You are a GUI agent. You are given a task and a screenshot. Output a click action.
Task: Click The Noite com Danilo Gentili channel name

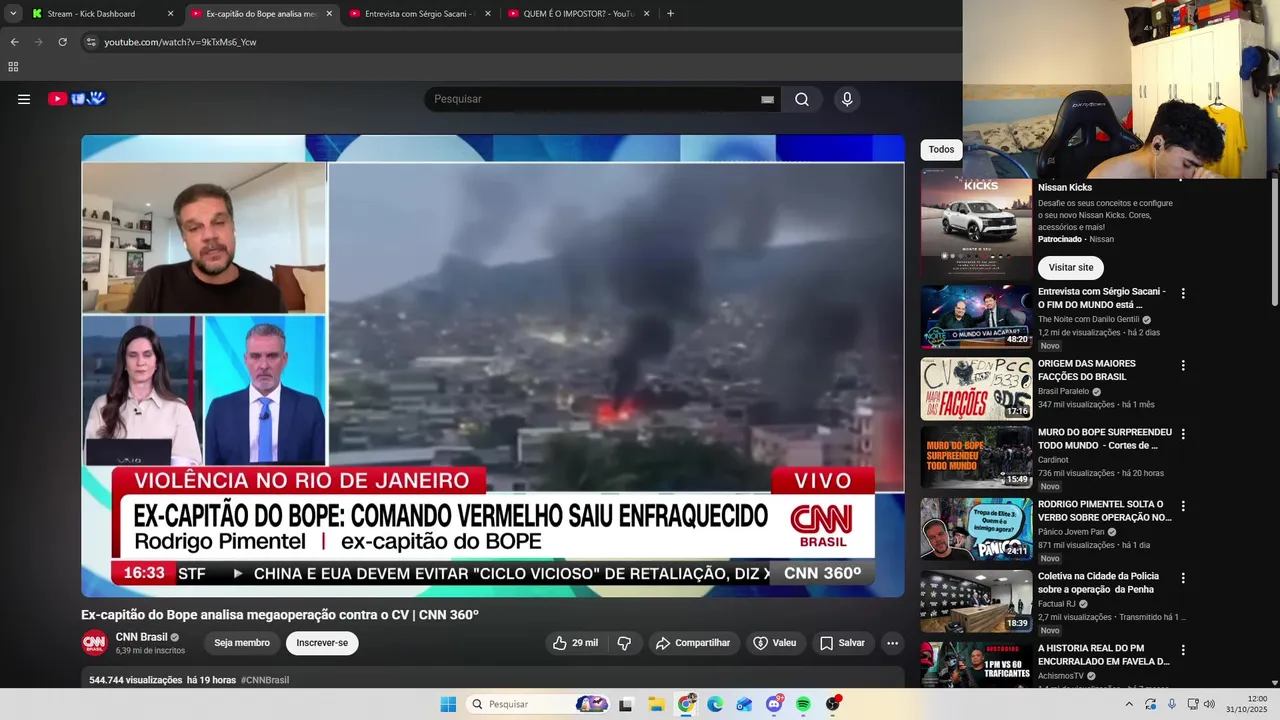pos(1089,320)
